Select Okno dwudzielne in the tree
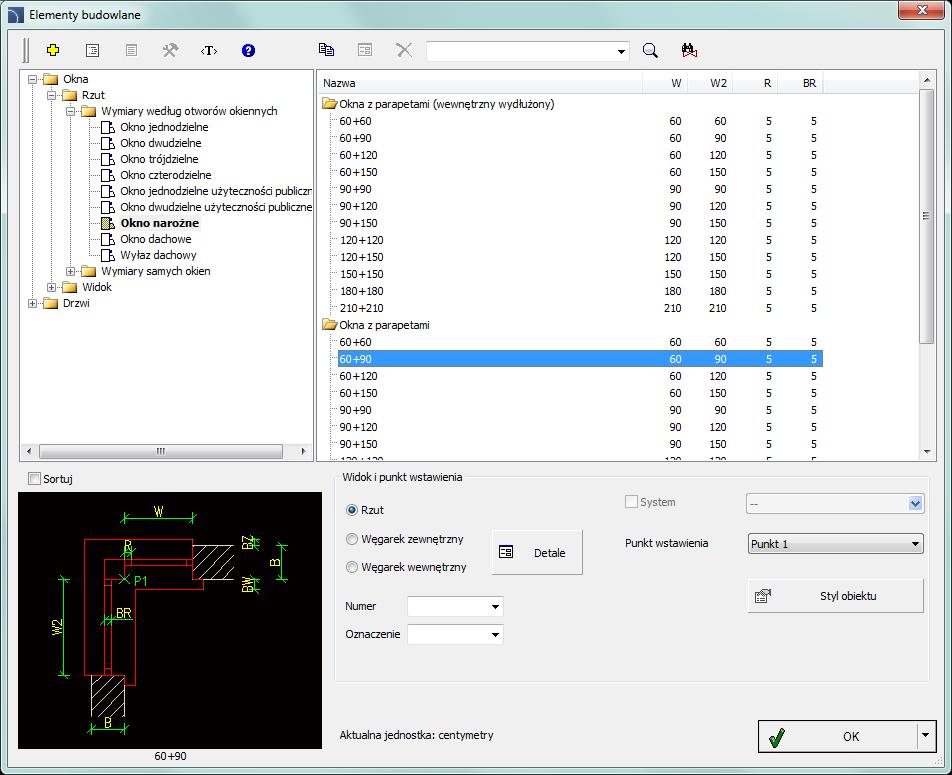This screenshot has width=952, height=775. tap(160, 143)
